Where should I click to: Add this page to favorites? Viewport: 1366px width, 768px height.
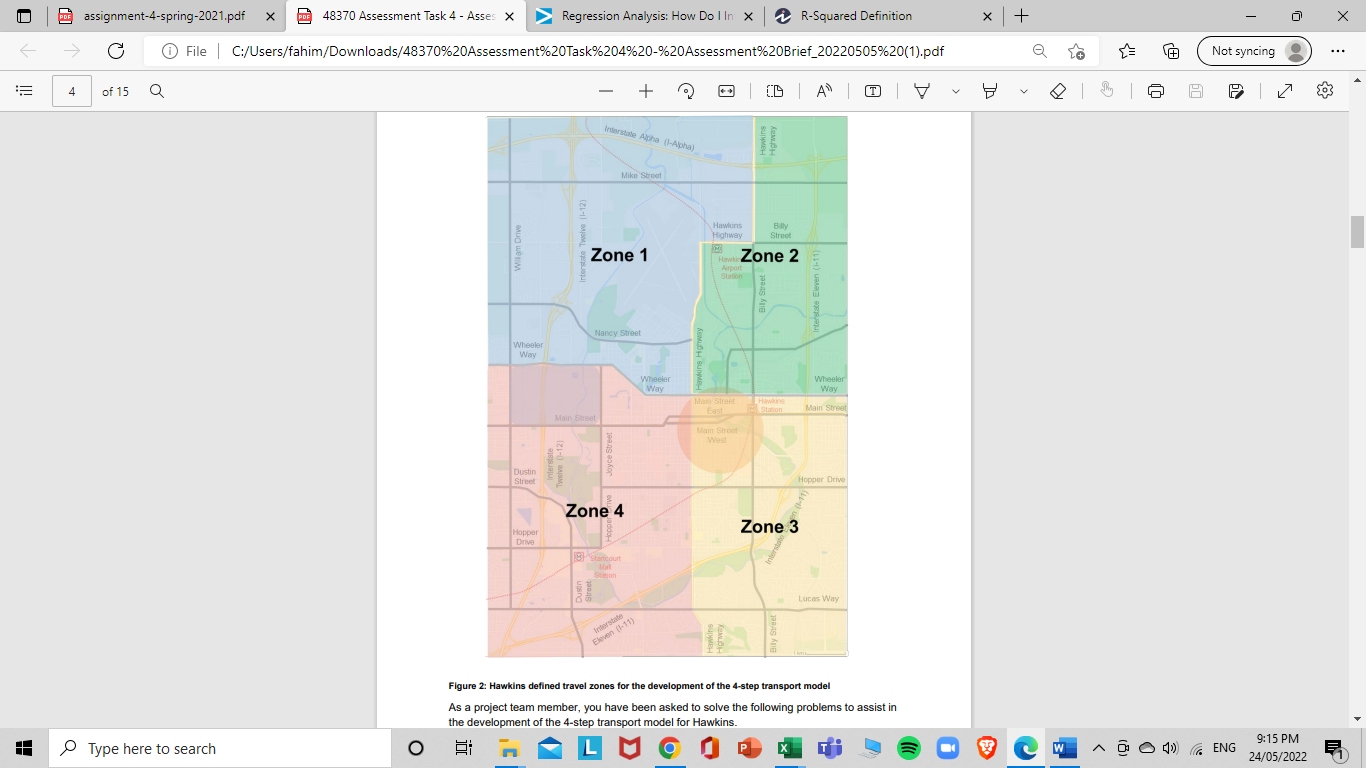(x=1076, y=51)
